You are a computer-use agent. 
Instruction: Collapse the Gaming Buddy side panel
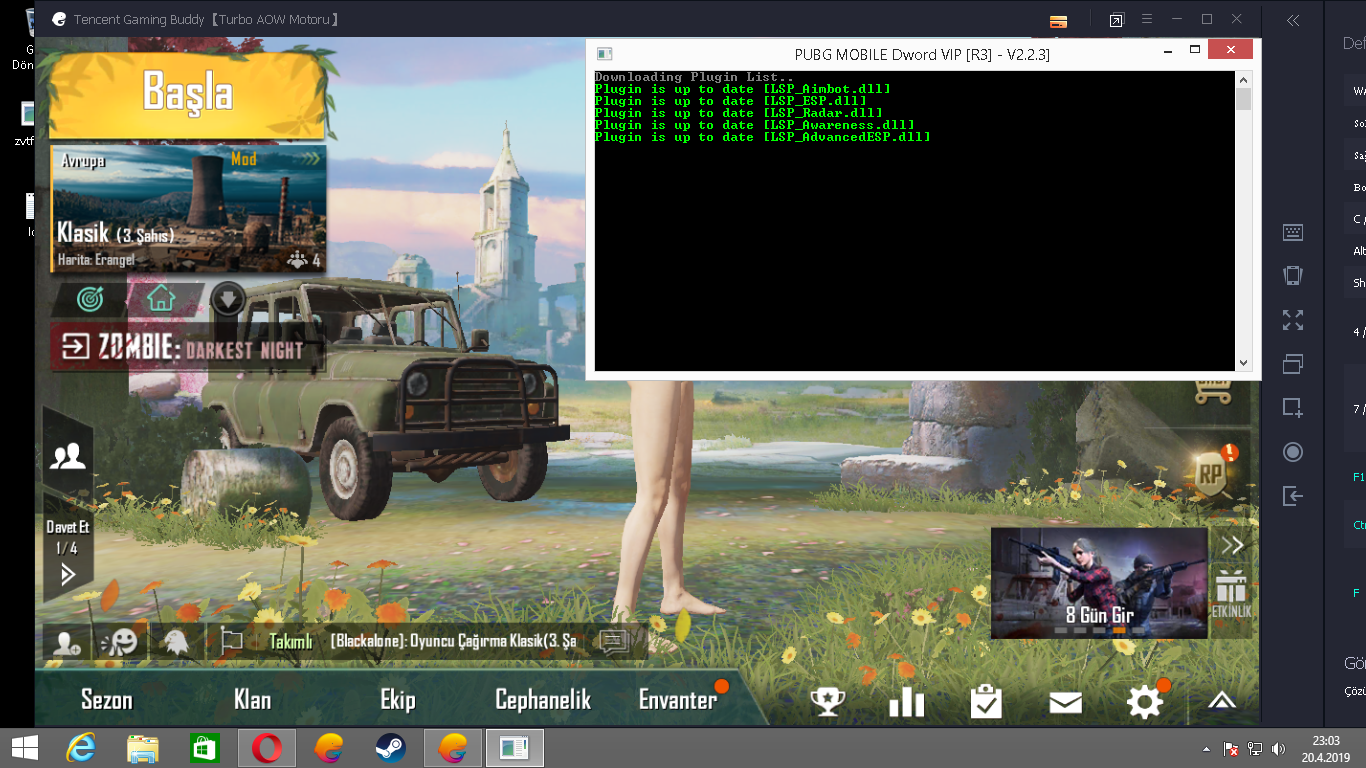click(1293, 20)
